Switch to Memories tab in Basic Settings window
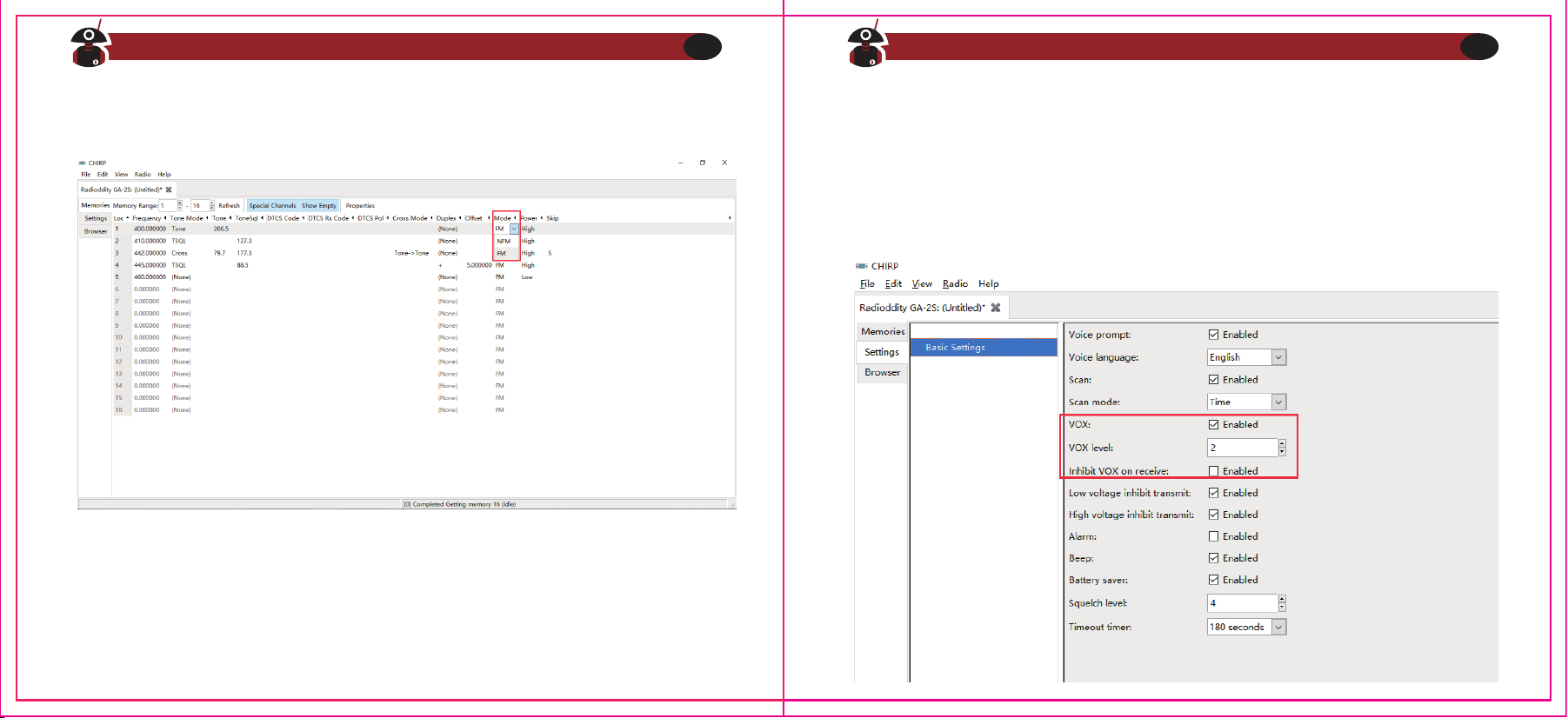Screen dimensions: 1568x718 [x=883, y=332]
